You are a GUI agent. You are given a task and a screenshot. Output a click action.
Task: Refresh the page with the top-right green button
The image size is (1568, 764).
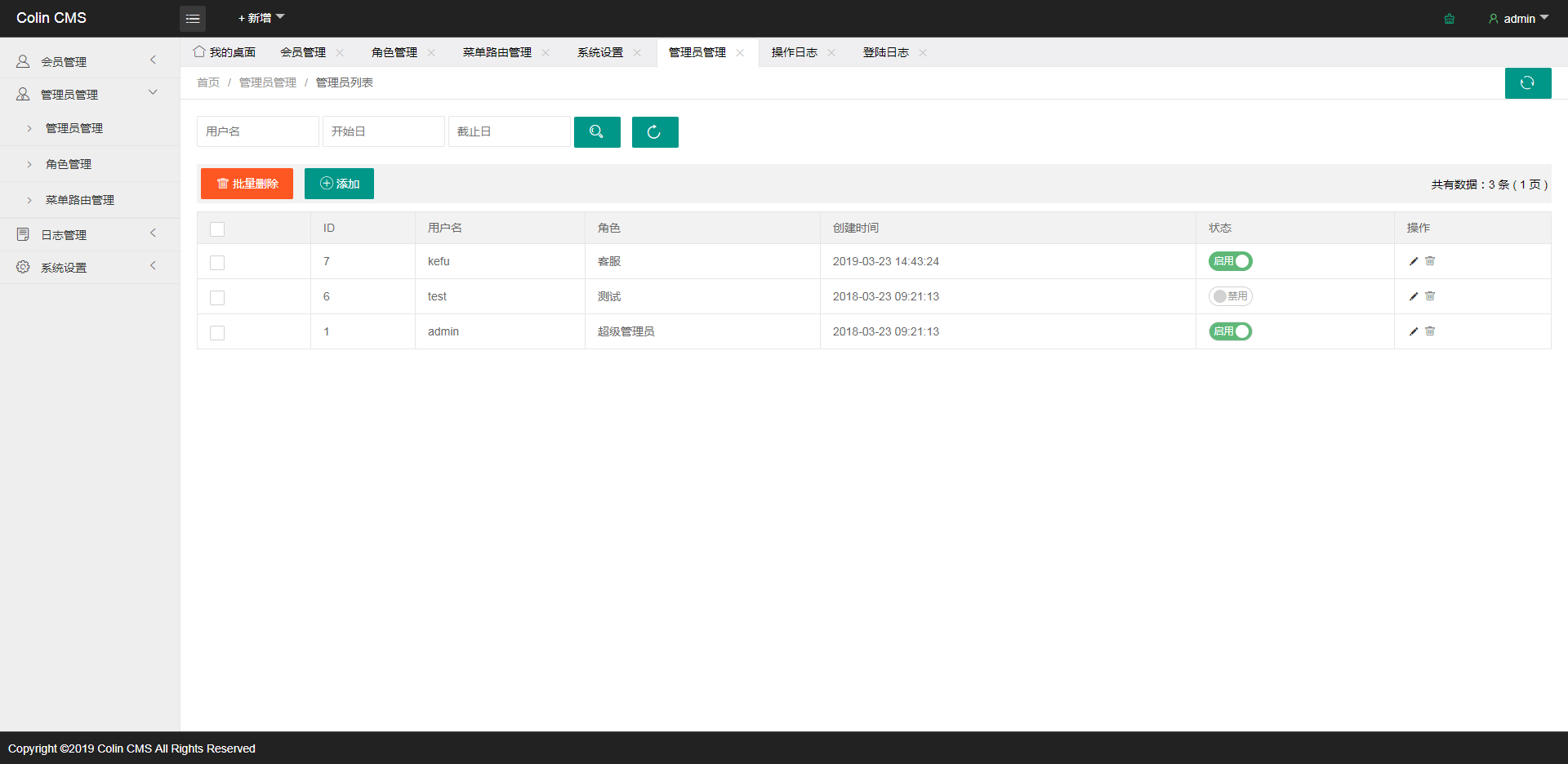coord(1528,83)
